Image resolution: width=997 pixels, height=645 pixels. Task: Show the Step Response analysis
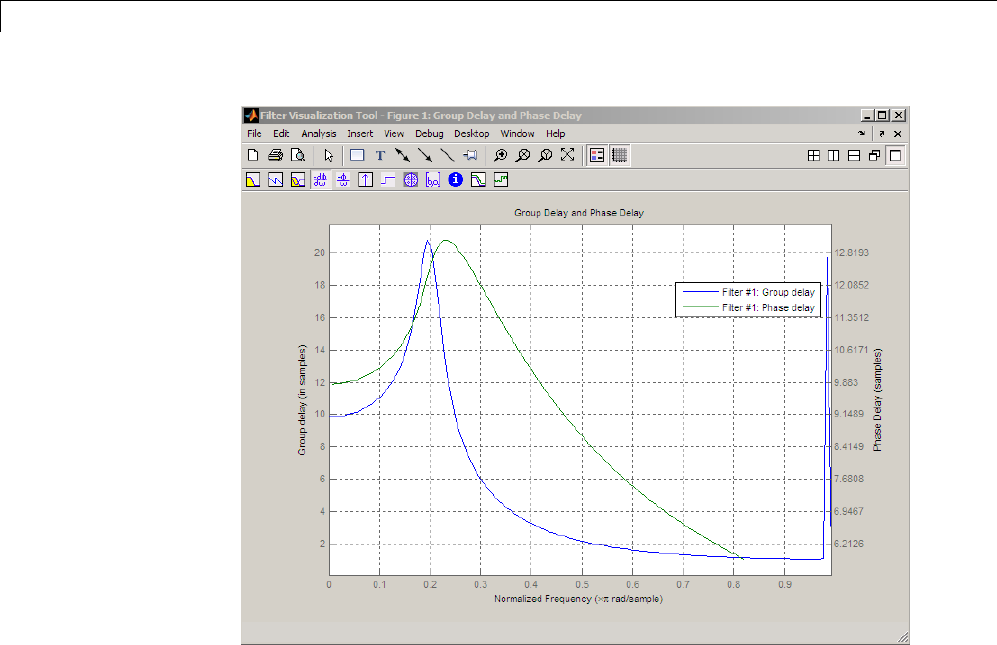388,180
